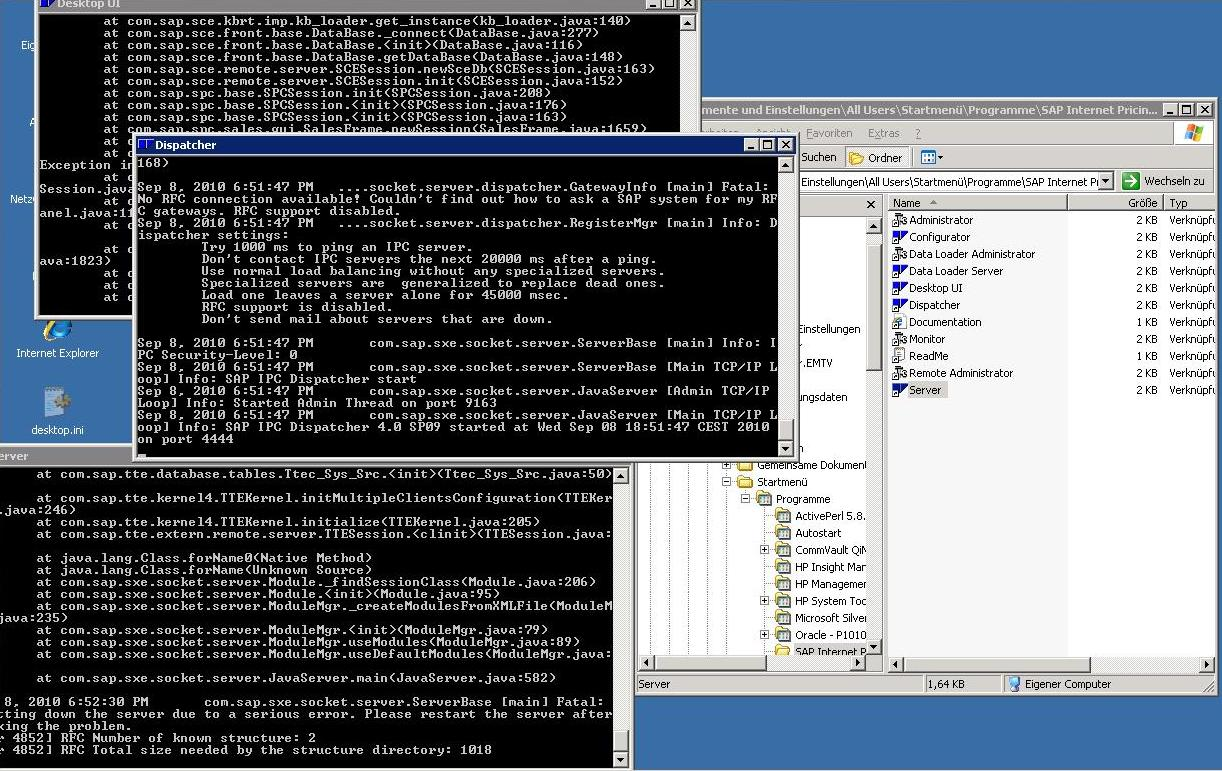The image size is (1222, 771).
Task: Click Internet Explorer desktop icon
Action: coord(57,338)
